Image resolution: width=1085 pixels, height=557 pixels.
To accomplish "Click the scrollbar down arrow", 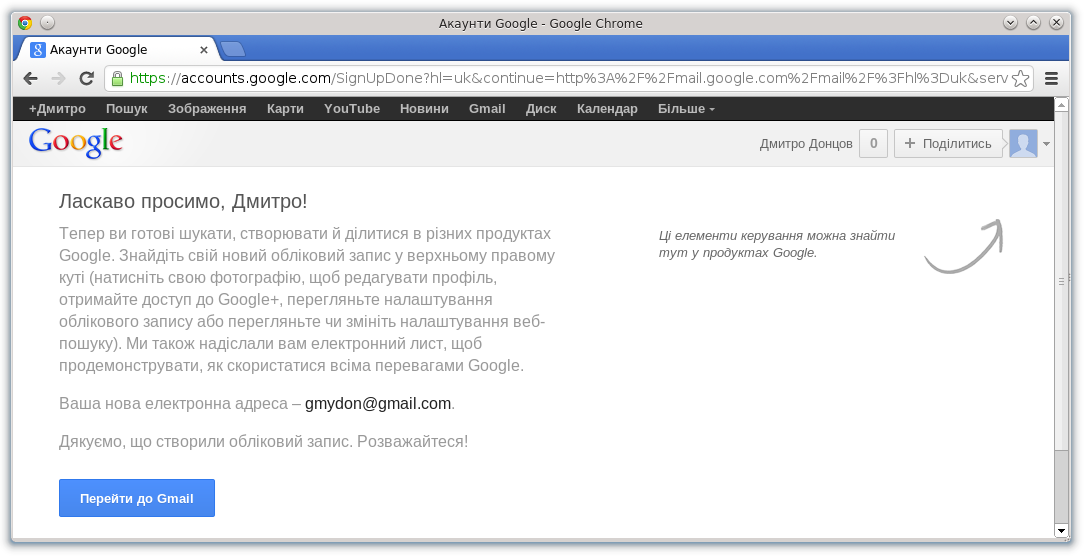I will tap(1061, 531).
